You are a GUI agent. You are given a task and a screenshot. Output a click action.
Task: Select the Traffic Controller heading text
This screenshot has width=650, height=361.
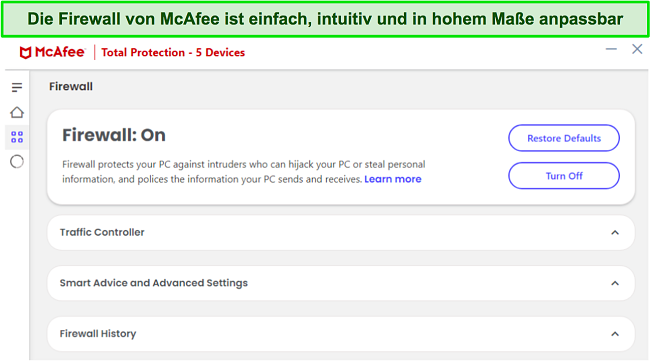click(102, 232)
